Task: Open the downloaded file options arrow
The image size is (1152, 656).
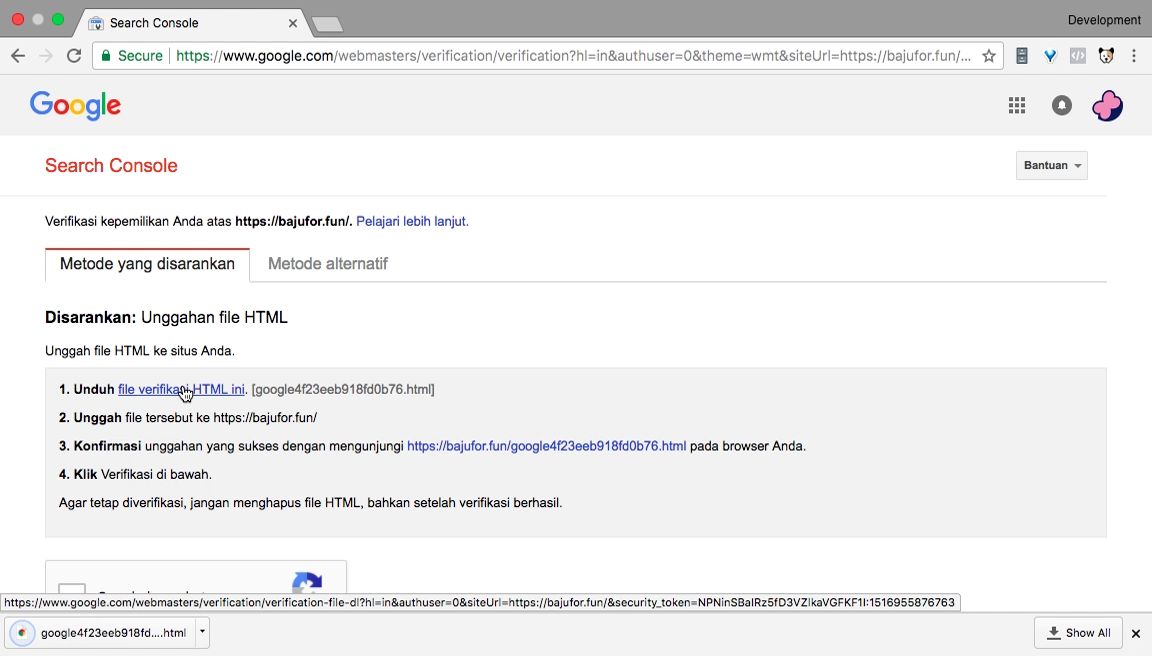Action: 202,632
